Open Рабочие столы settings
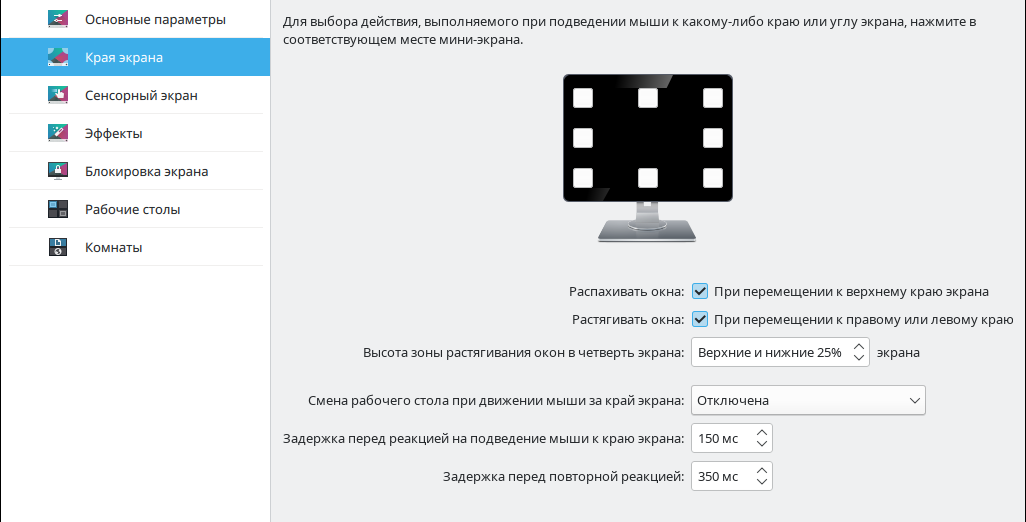1026x522 pixels. point(135,209)
